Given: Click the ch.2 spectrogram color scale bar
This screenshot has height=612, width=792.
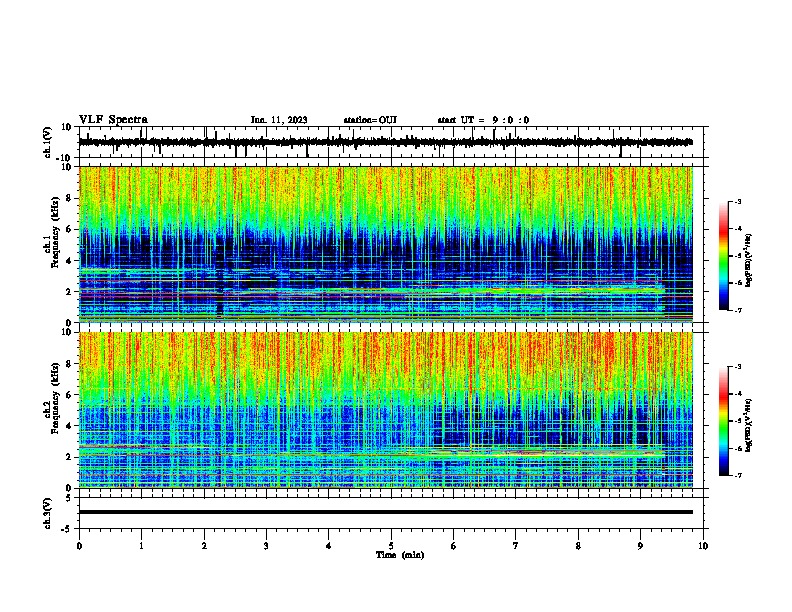Looking at the screenshot, I should pyautogui.click(x=724, y=421).
